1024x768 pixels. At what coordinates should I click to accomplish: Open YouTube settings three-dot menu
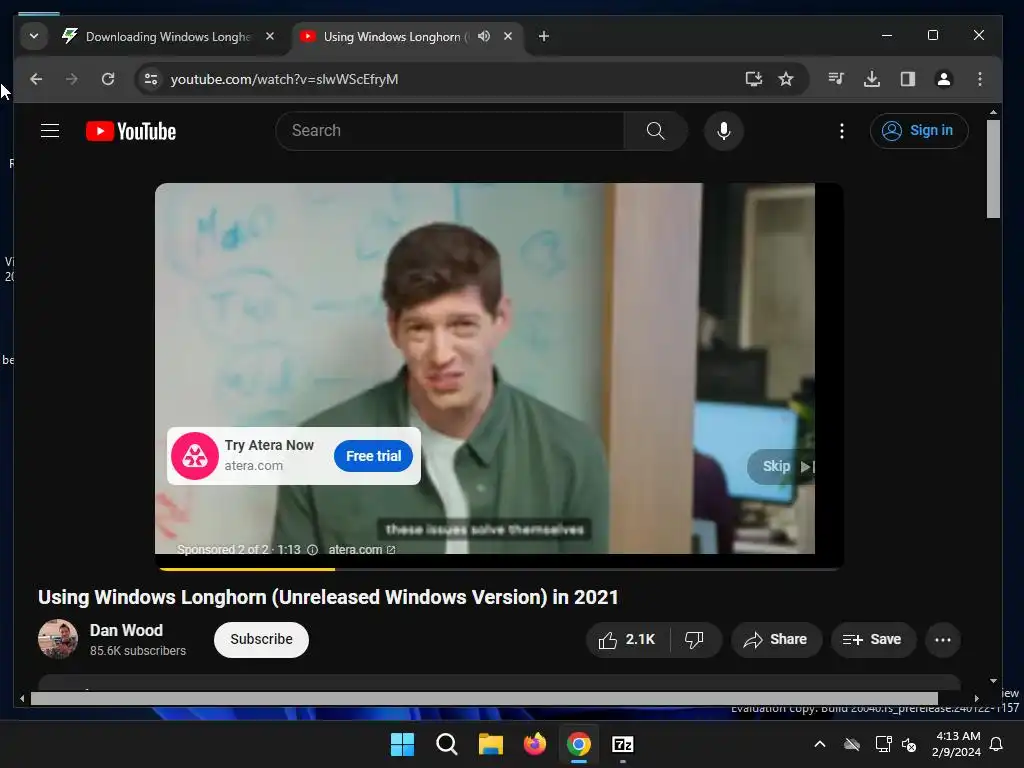click(x=842, y=131)
